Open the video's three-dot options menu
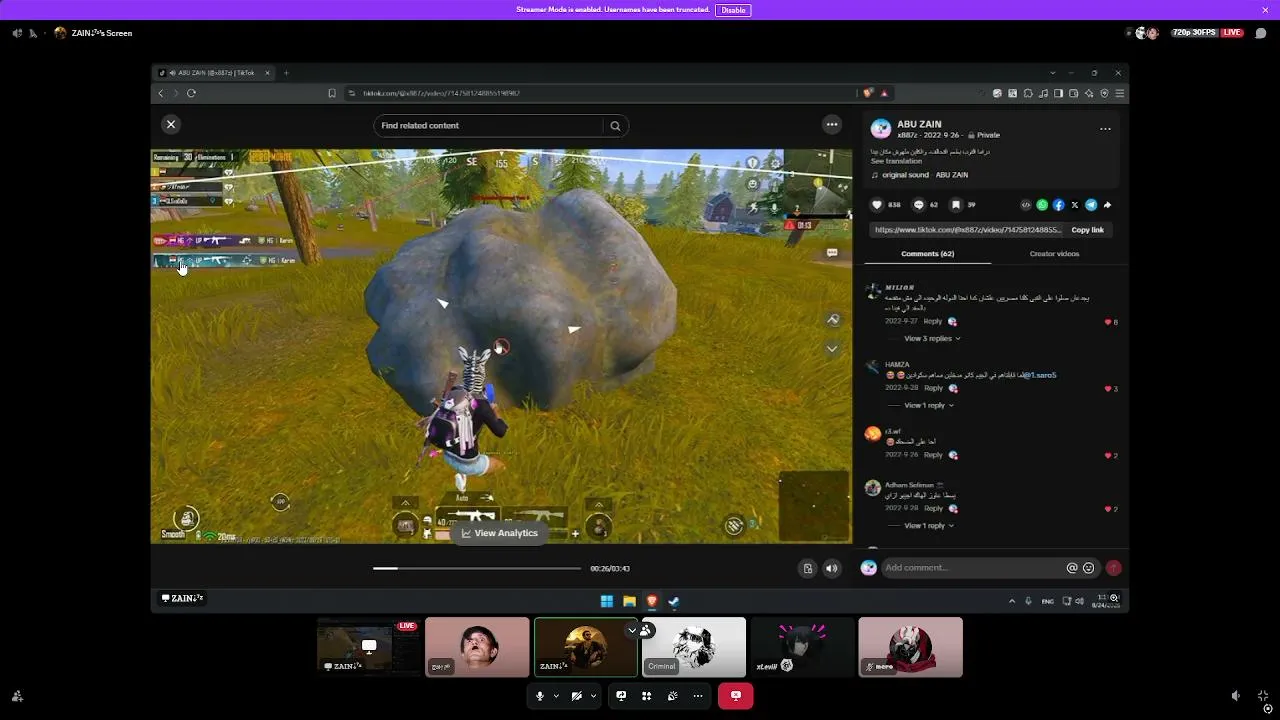Viewport: 1280px width, 720px height. [832, 124]
